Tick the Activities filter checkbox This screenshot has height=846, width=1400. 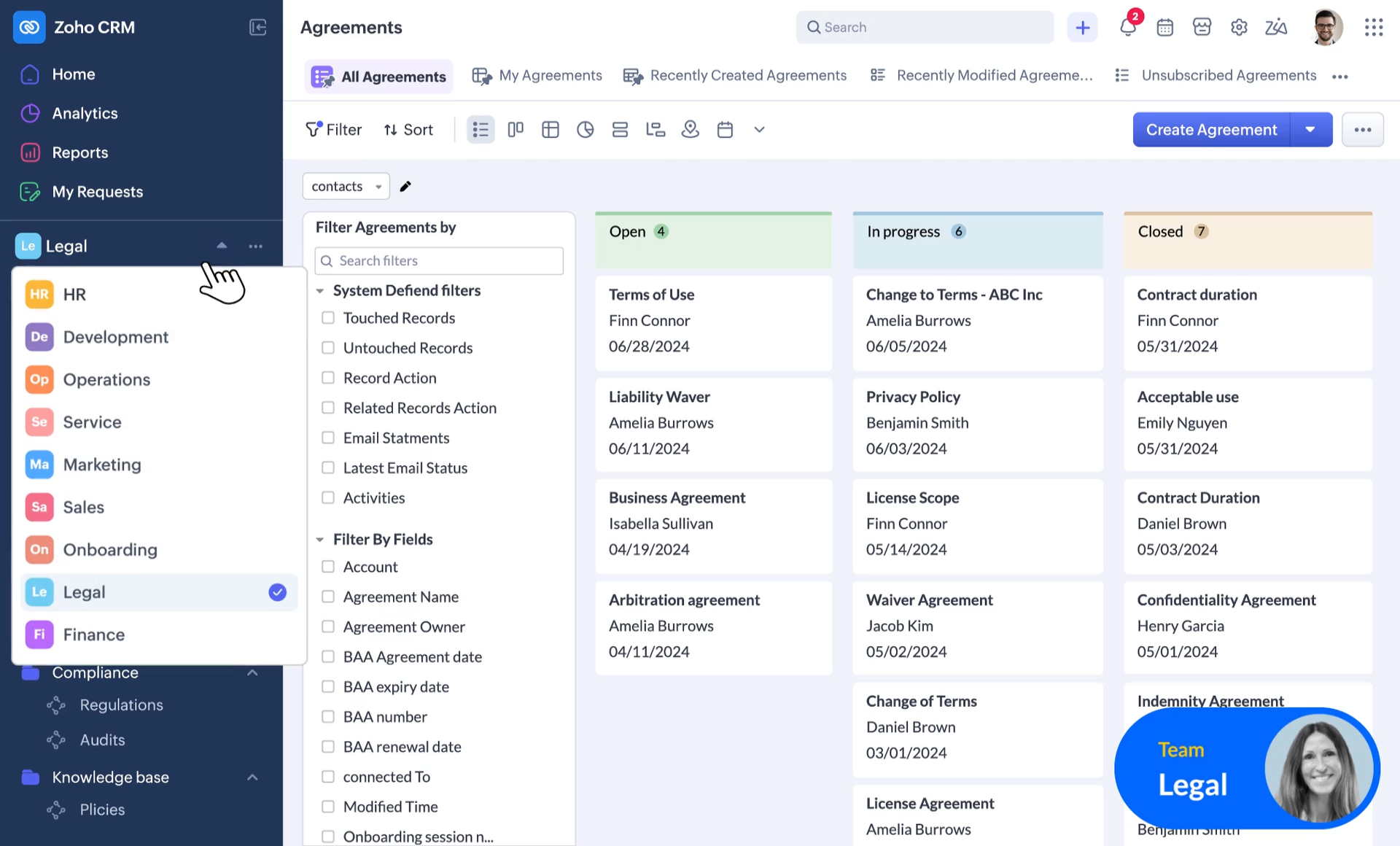(x=328, y=497)
